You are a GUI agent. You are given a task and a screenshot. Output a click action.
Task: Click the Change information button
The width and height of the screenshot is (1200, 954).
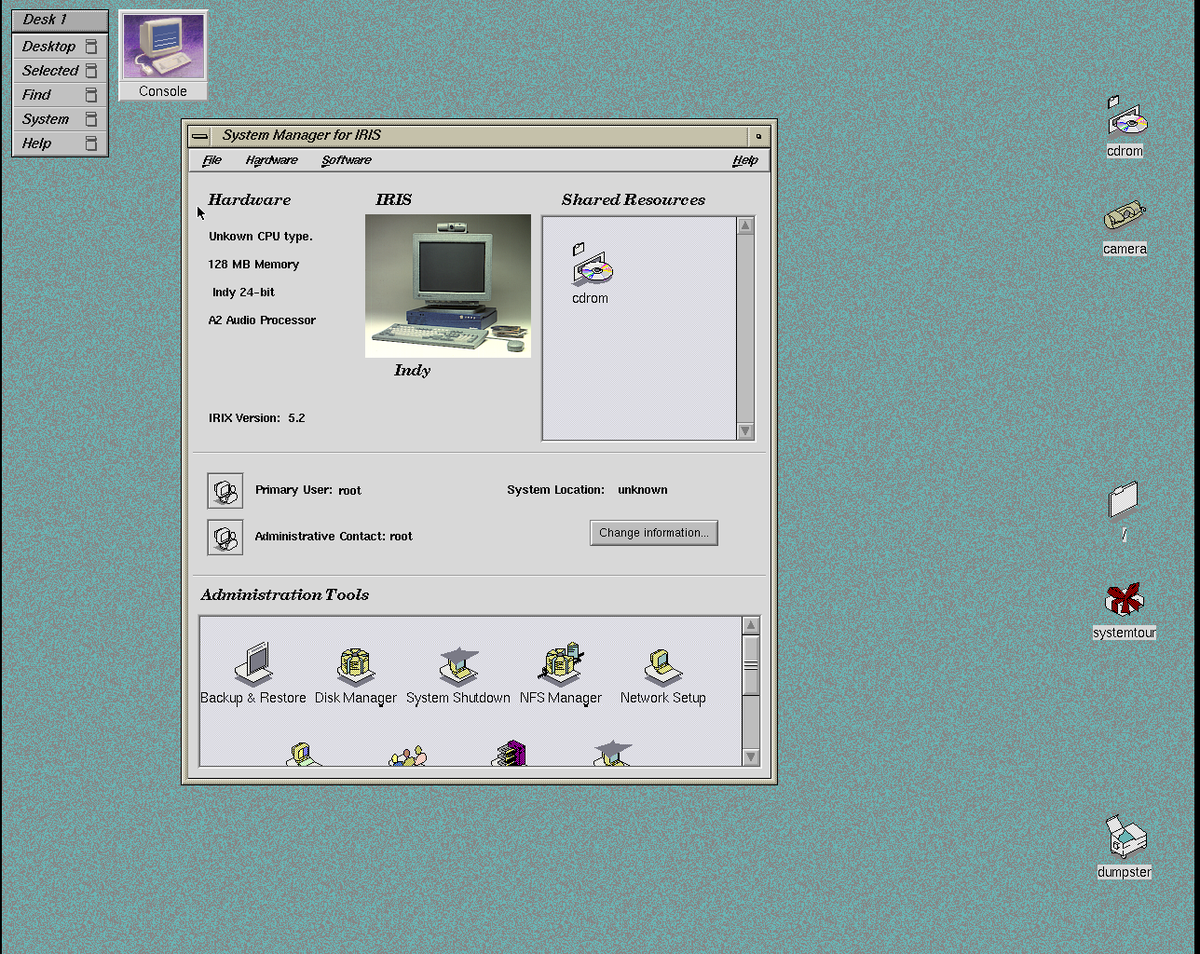coord(654,533)
